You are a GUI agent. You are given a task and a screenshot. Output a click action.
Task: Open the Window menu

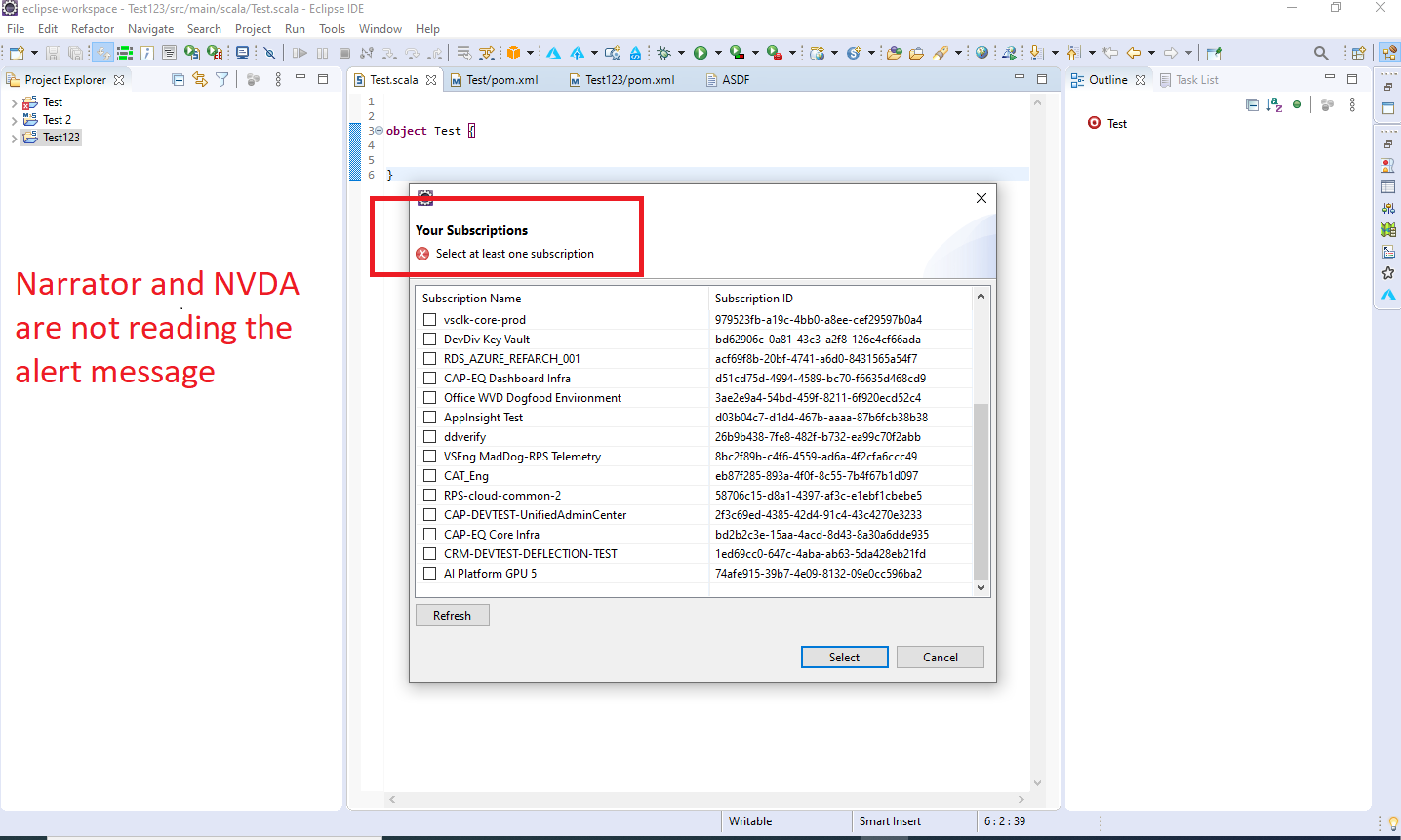tap(380, 29)
